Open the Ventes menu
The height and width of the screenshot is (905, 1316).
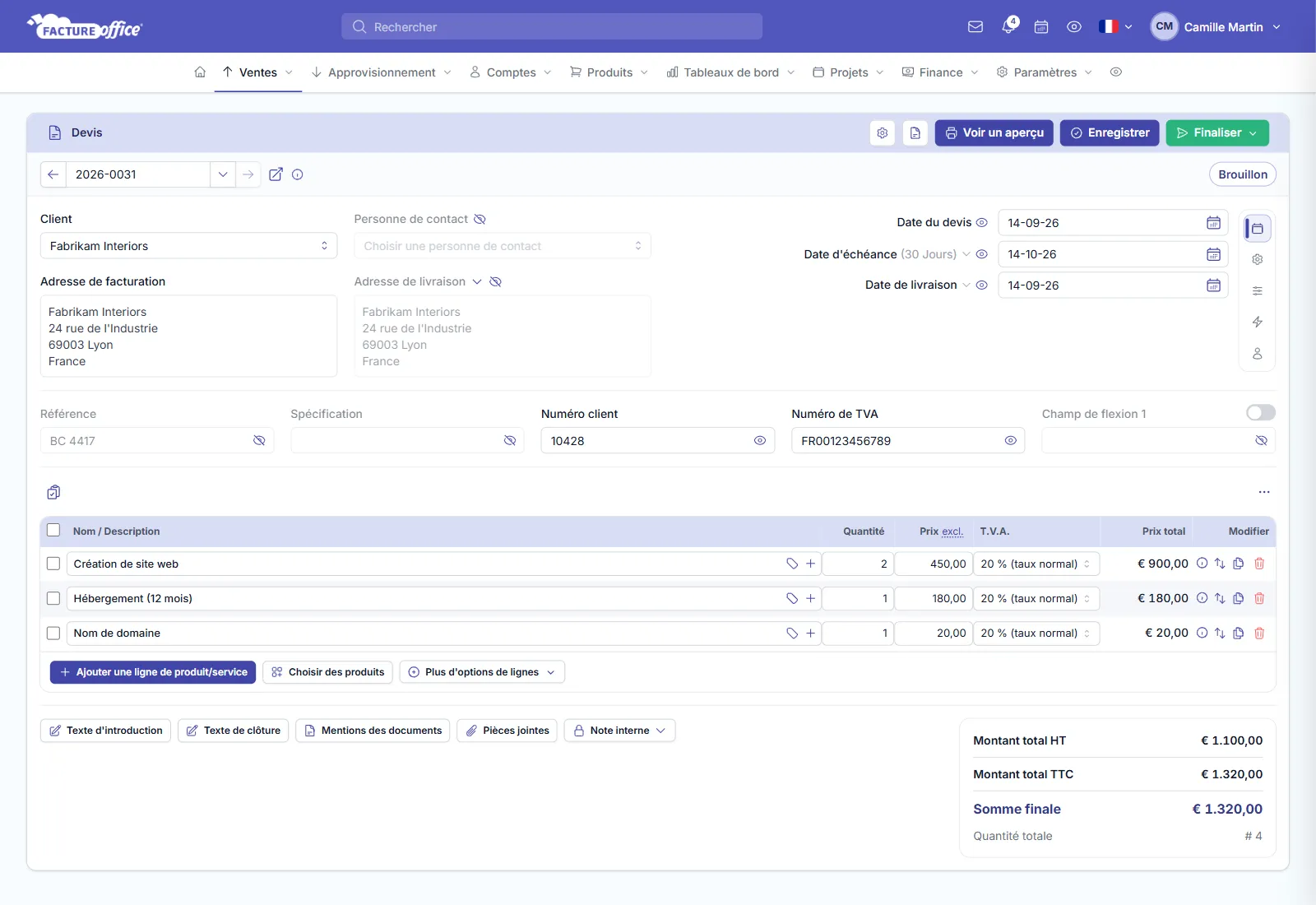point(257,72)
